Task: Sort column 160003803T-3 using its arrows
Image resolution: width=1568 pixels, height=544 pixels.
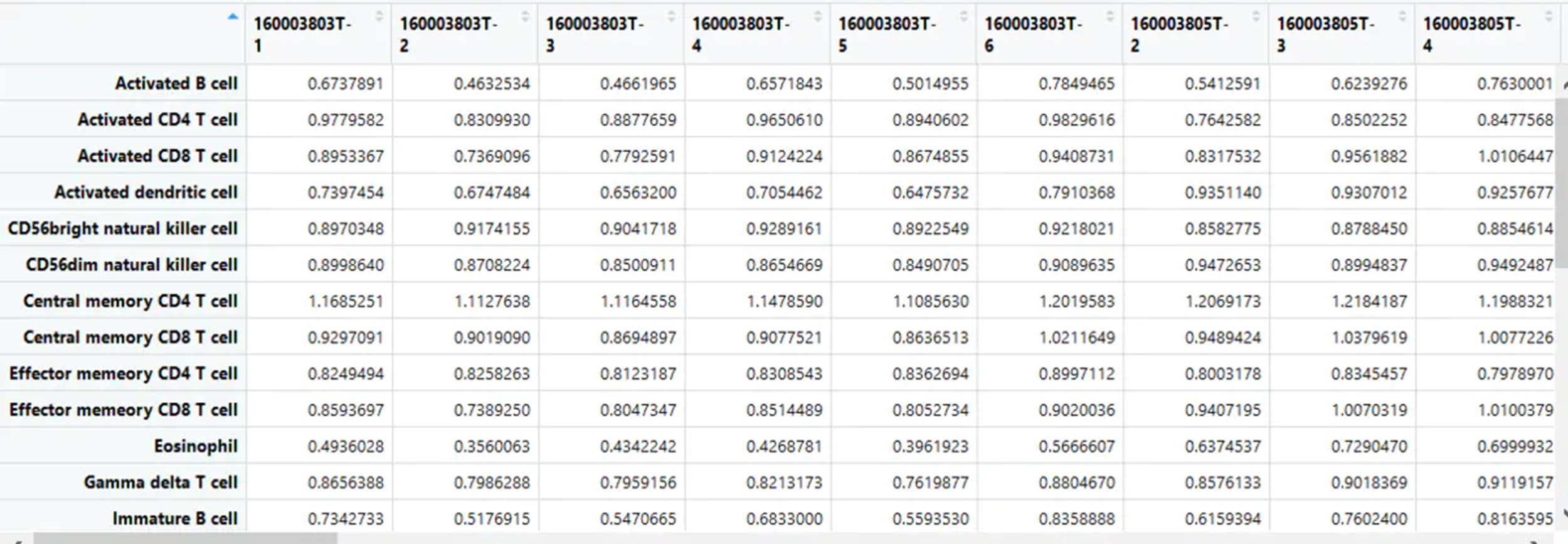Action: [671, 17]
